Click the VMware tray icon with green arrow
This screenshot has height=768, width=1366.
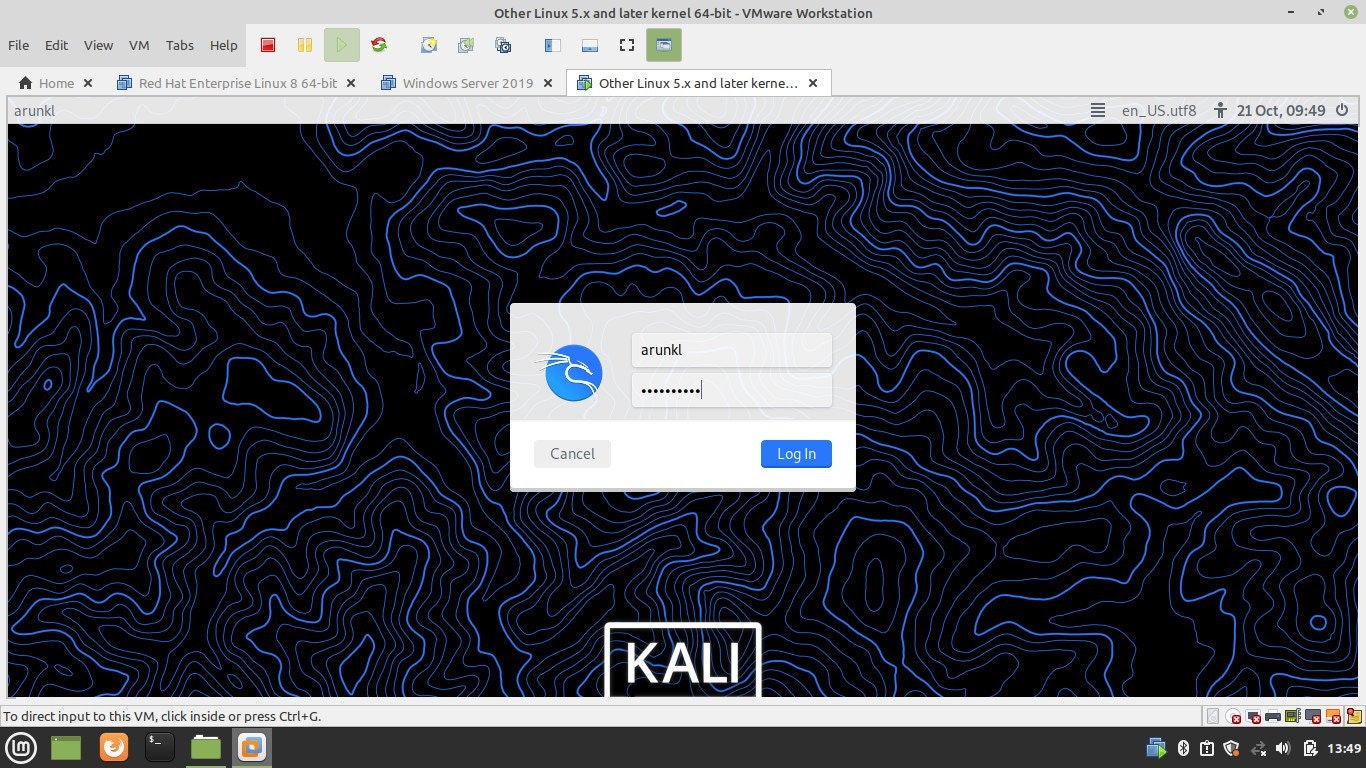click(x=1156, y=748)
